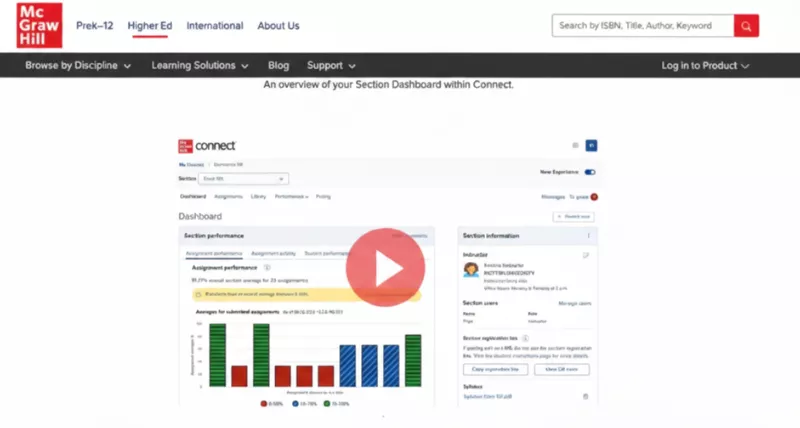
Task: Focus the ISBN, Title, Author search field
Action: [x=643, y=26]
